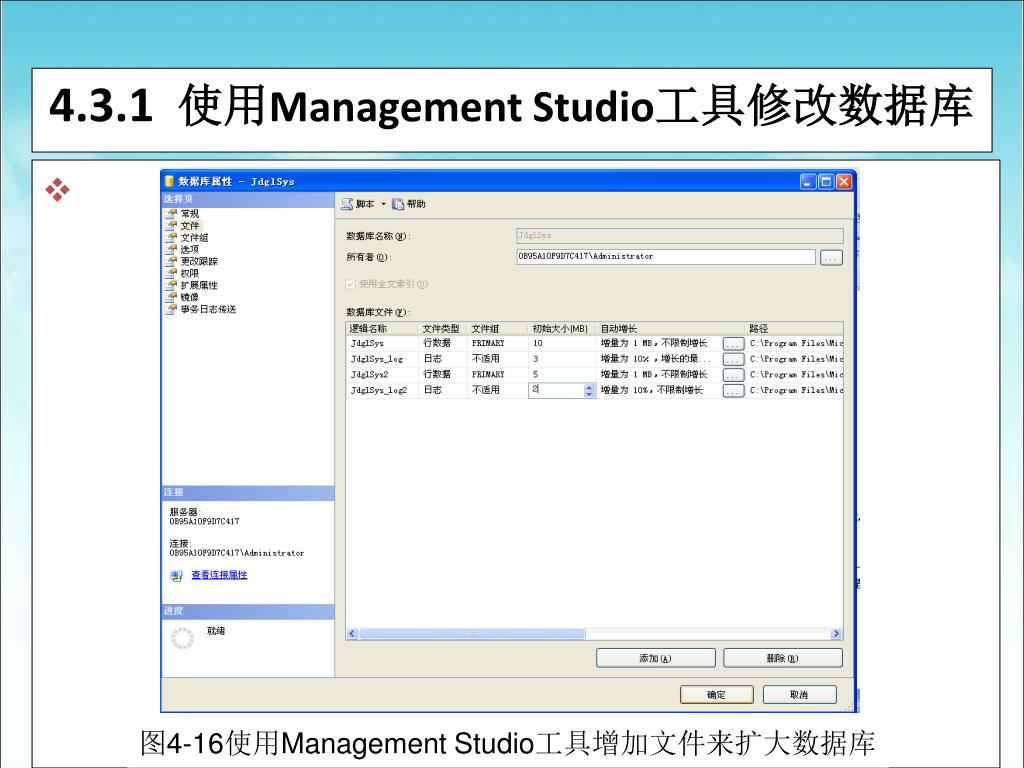Viewport: 1024px width, 768px height.
Task: Open the 扩展属性 page
Action: [199, 285]
